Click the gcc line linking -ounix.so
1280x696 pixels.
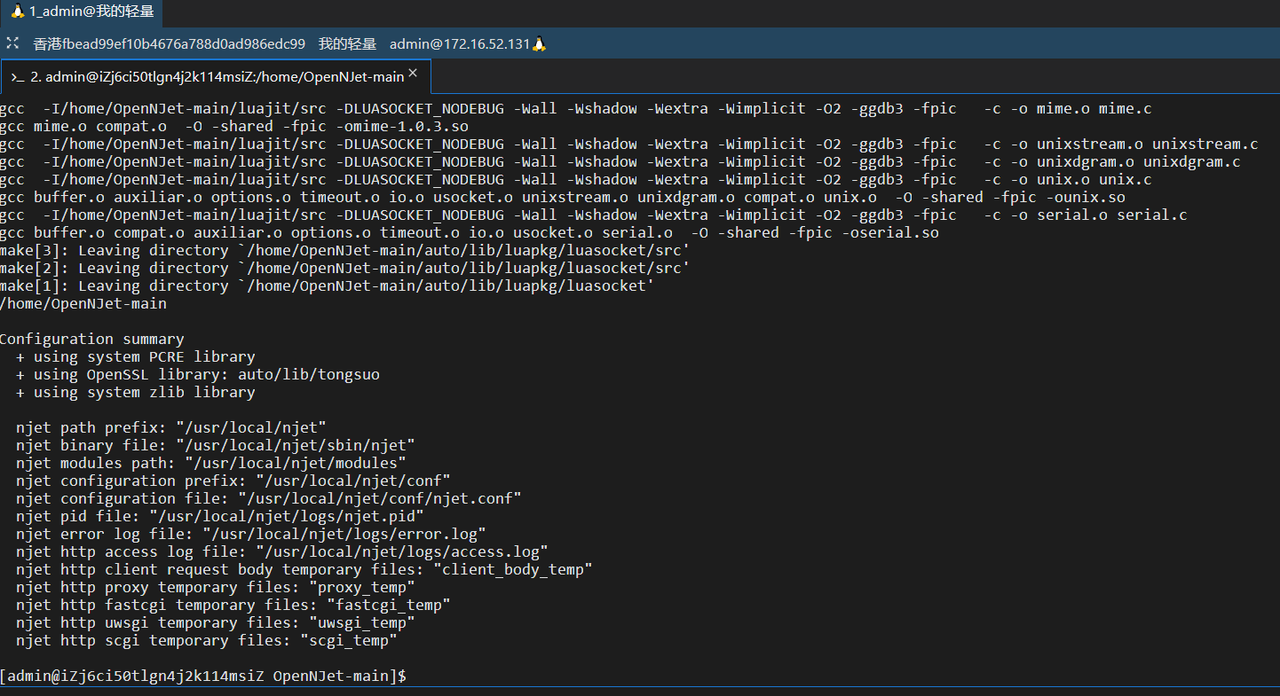click(x=562, y=197)
